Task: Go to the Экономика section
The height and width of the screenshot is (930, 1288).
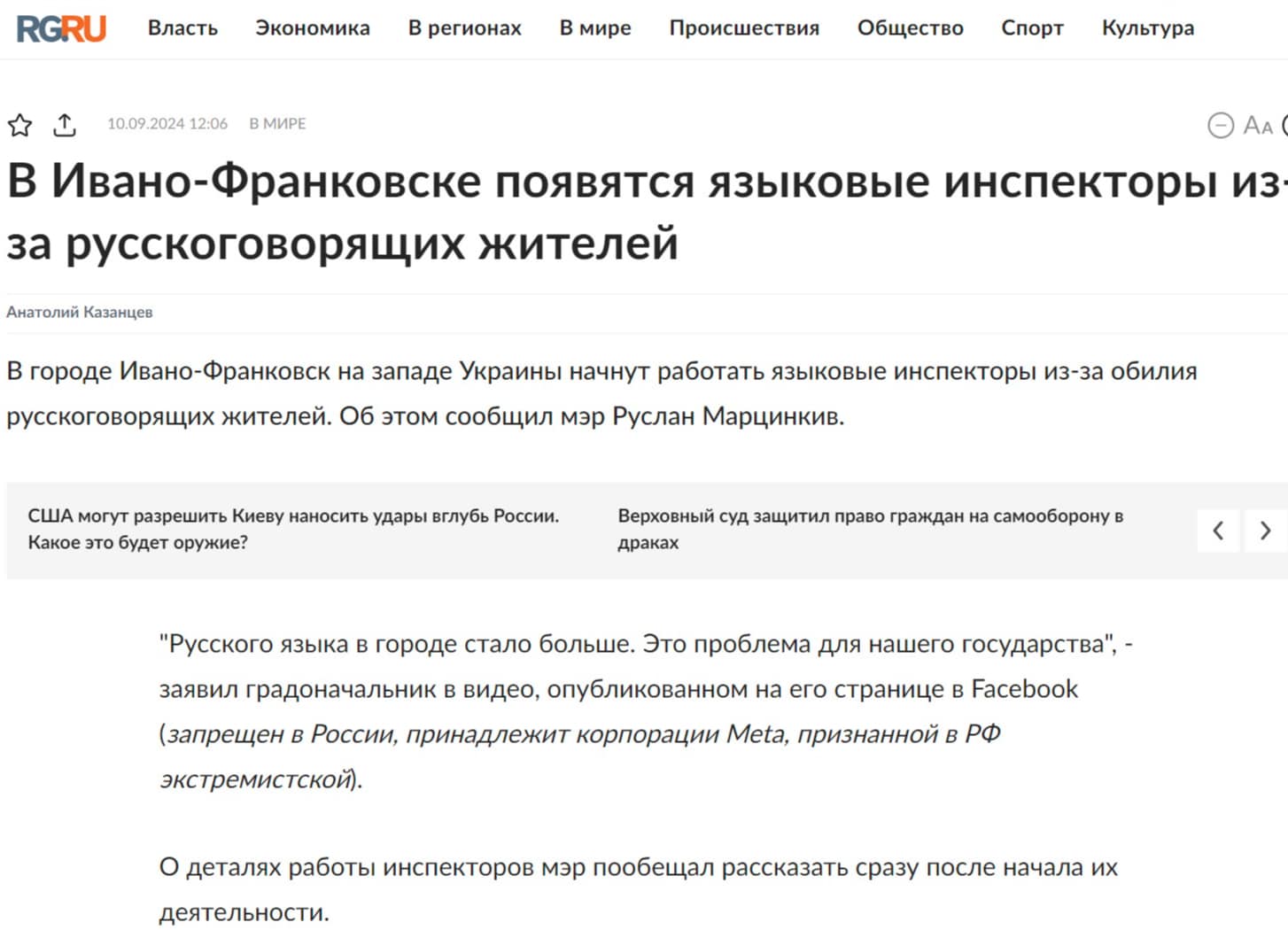Action: point(313,28)
